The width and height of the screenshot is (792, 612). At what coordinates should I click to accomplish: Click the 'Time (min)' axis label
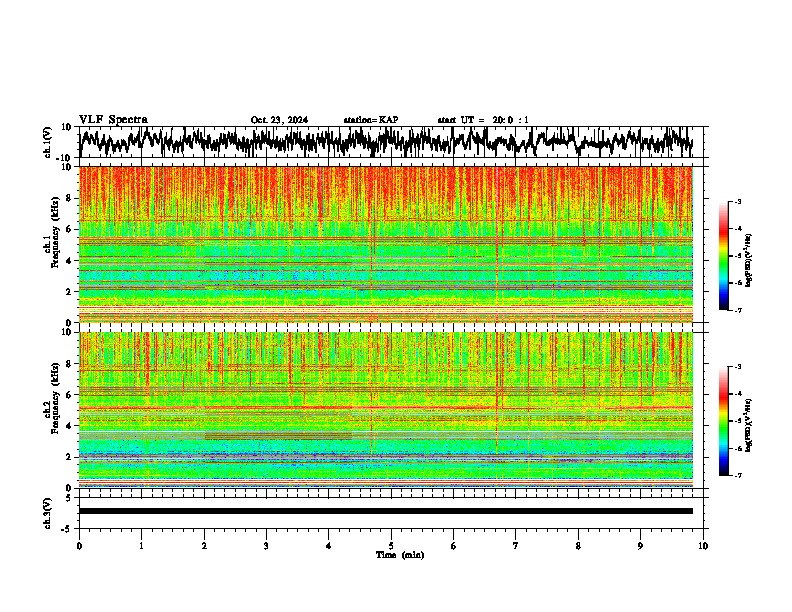[400, 555]
